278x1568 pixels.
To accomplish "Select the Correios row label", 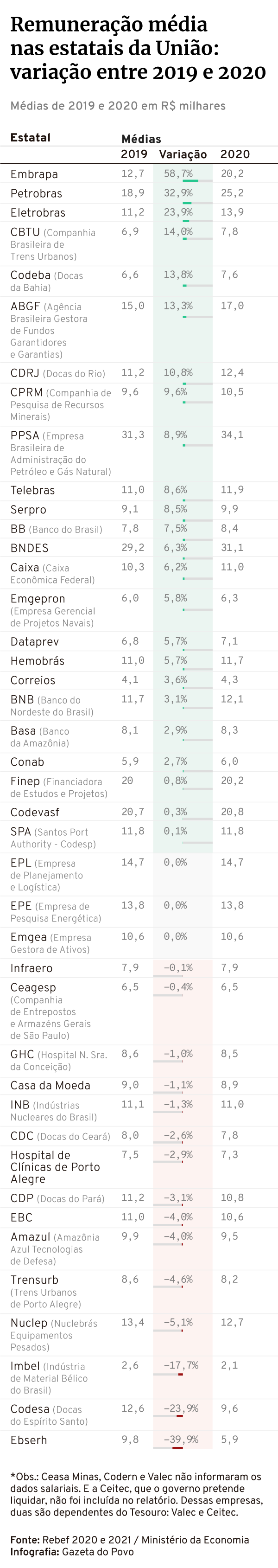I will pyautogui.click(x=33, y=680).
